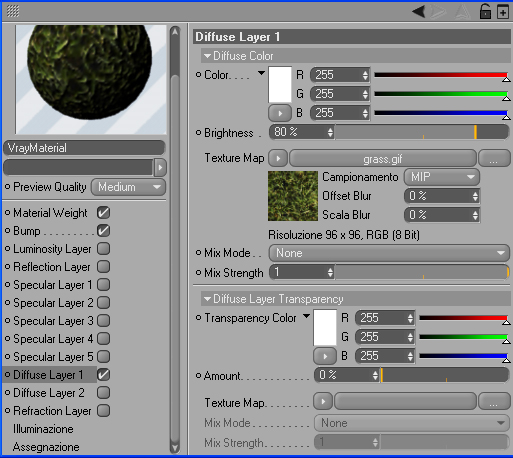Select Specular Layer 2 in channel list

click(53, 303)
